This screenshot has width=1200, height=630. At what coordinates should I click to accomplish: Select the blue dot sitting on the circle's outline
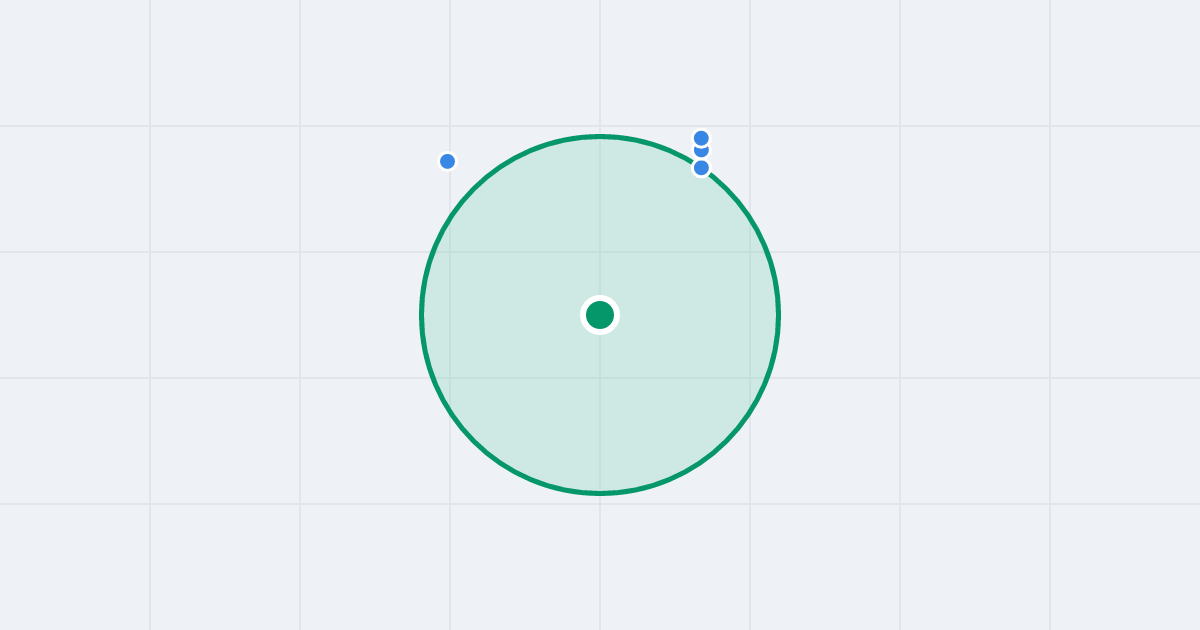point(701,168)
